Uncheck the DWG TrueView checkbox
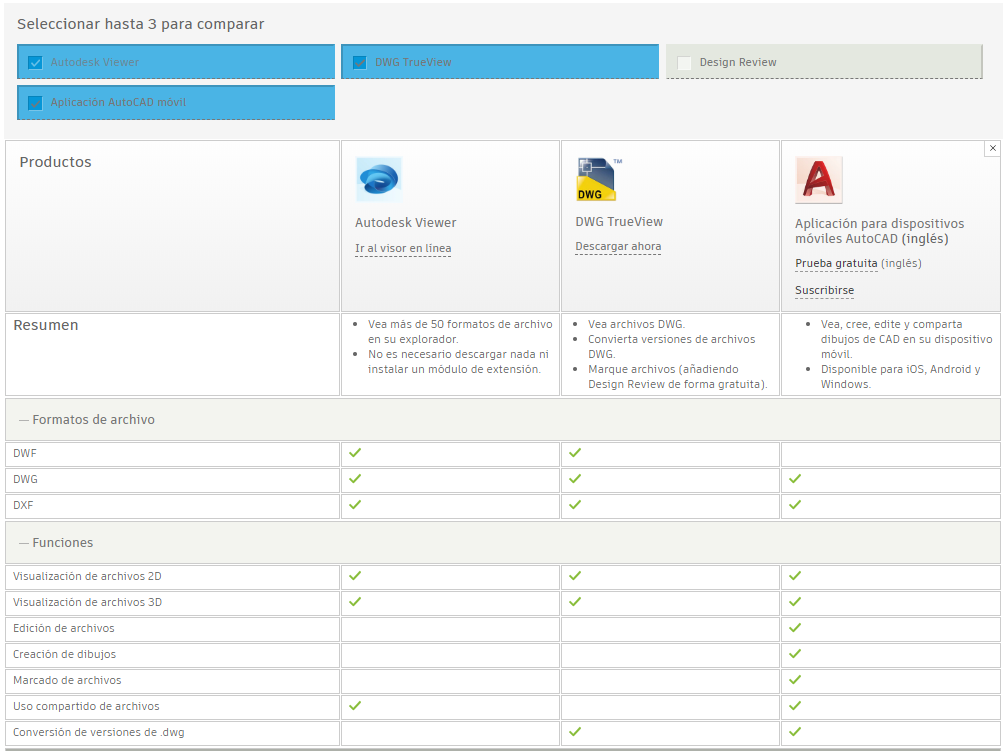 tap(360, 62)
